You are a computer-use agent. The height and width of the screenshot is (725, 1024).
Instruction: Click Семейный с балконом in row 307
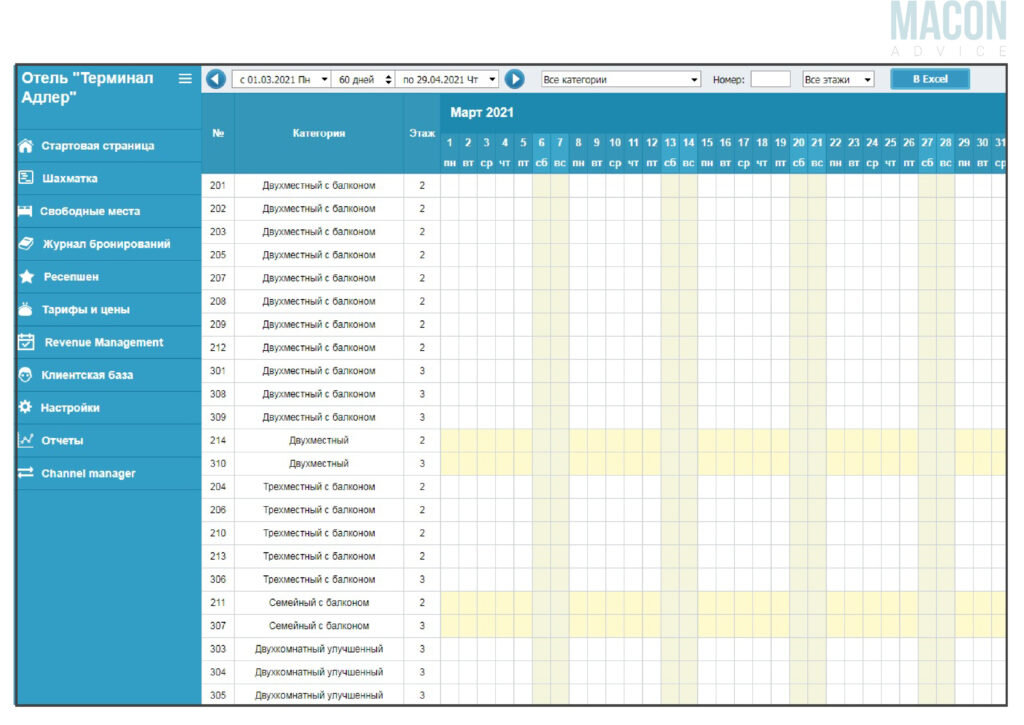coord(319,626)
